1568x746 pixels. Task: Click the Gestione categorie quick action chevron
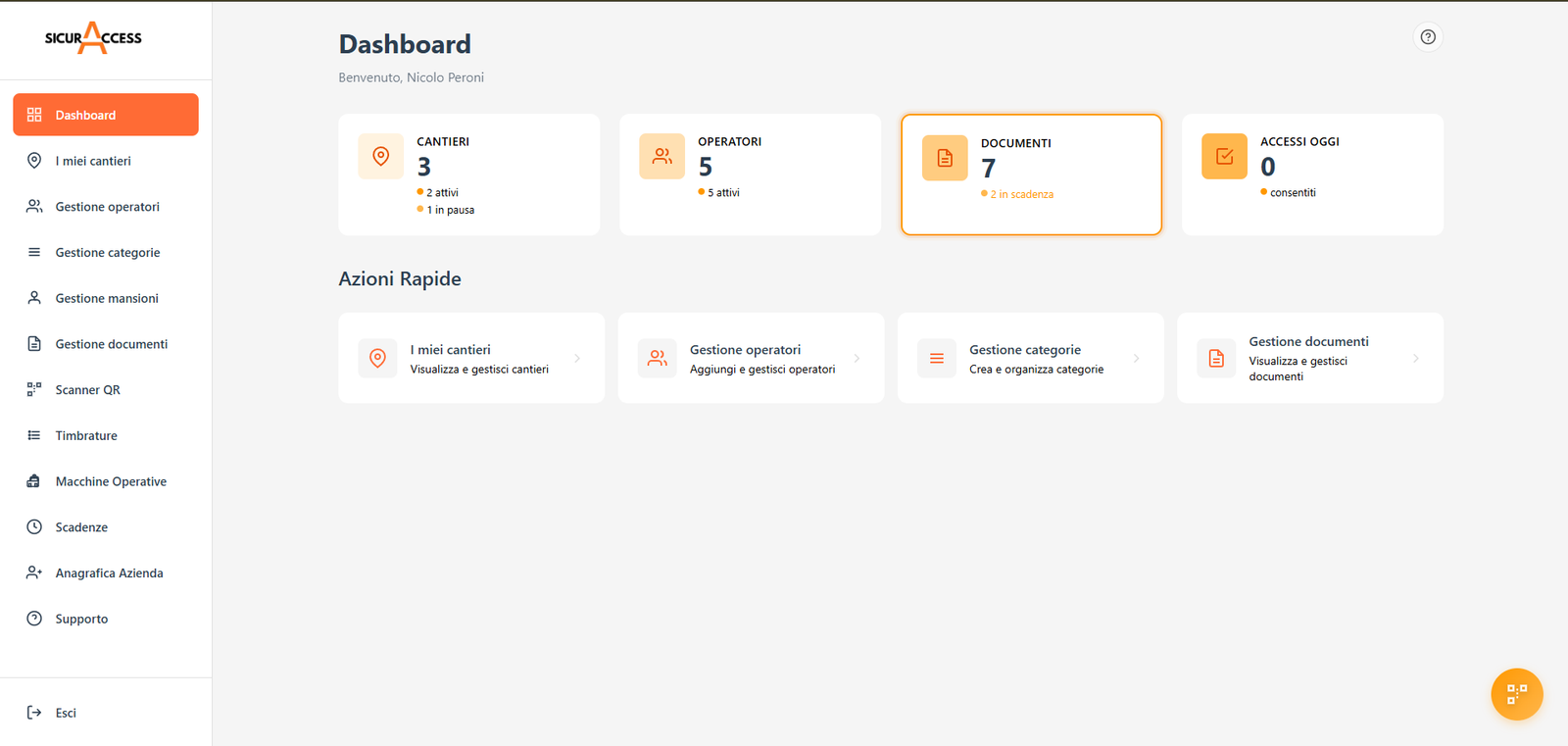pyautogui.click(x=1136, y=359)
